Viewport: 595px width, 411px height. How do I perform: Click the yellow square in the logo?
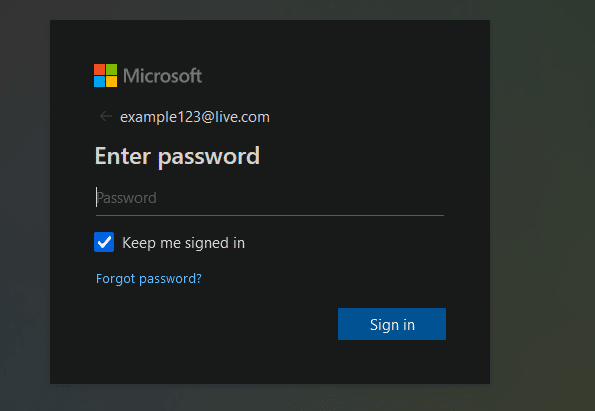112,82
